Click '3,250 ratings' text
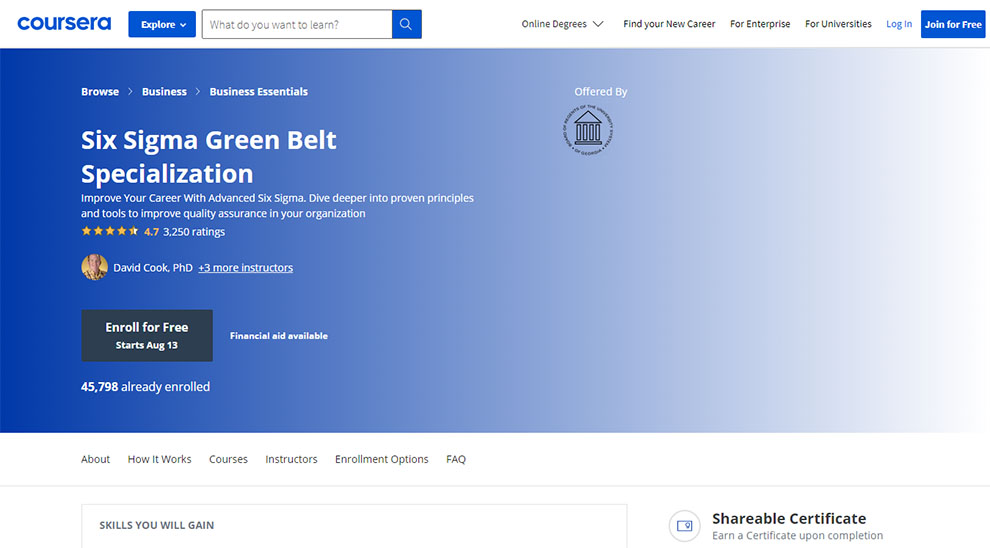The width and height of the screenshot is (990, 548). click(194, 232)
